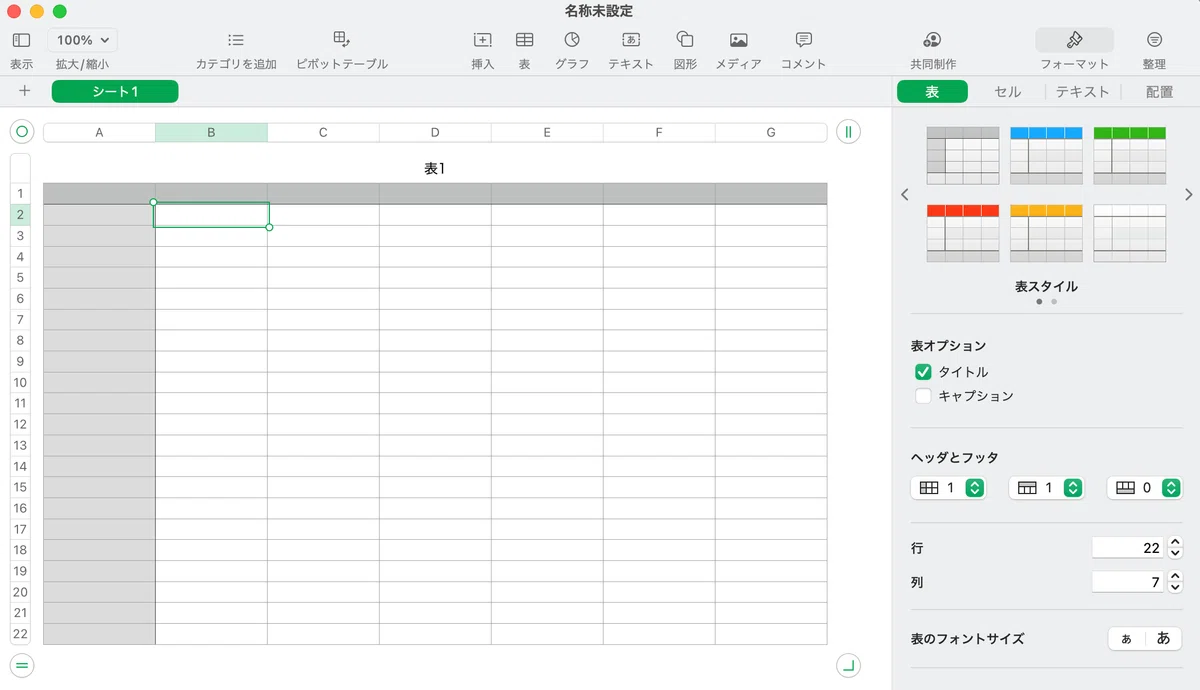
Task: Select the green header table style
Action: [1129, 155]
